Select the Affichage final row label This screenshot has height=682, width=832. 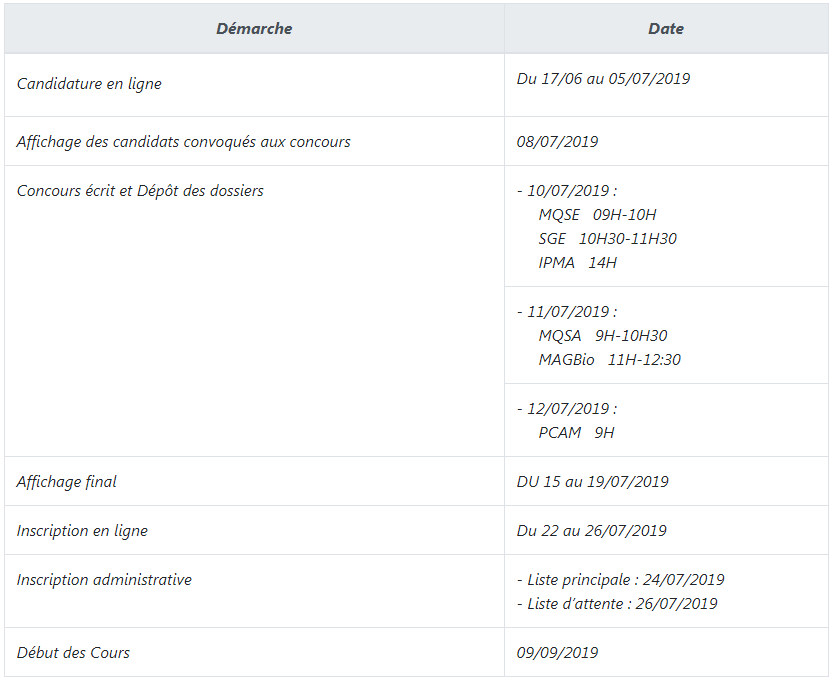click(66, 481)
